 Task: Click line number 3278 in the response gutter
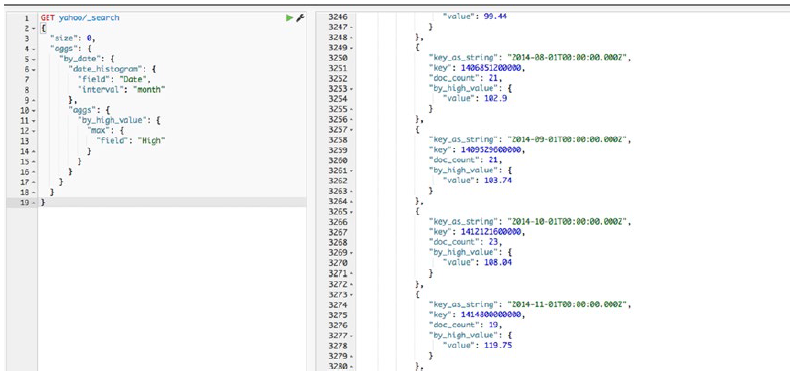(338, 346)
